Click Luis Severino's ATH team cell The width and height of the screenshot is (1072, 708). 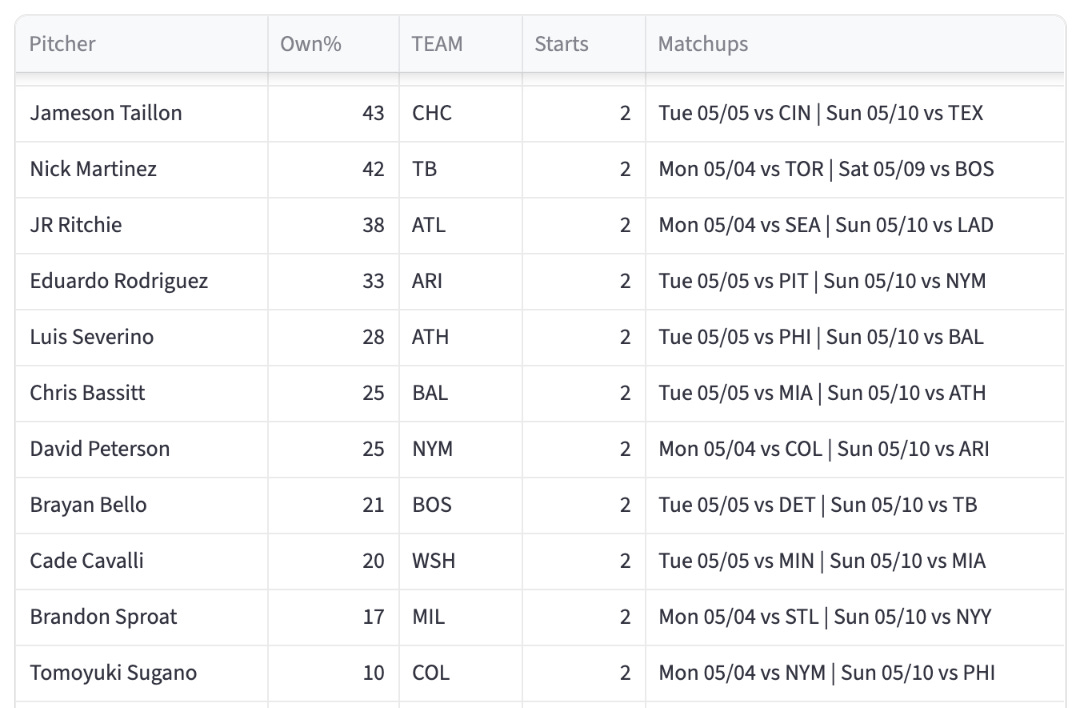click(x=461, y=338)
